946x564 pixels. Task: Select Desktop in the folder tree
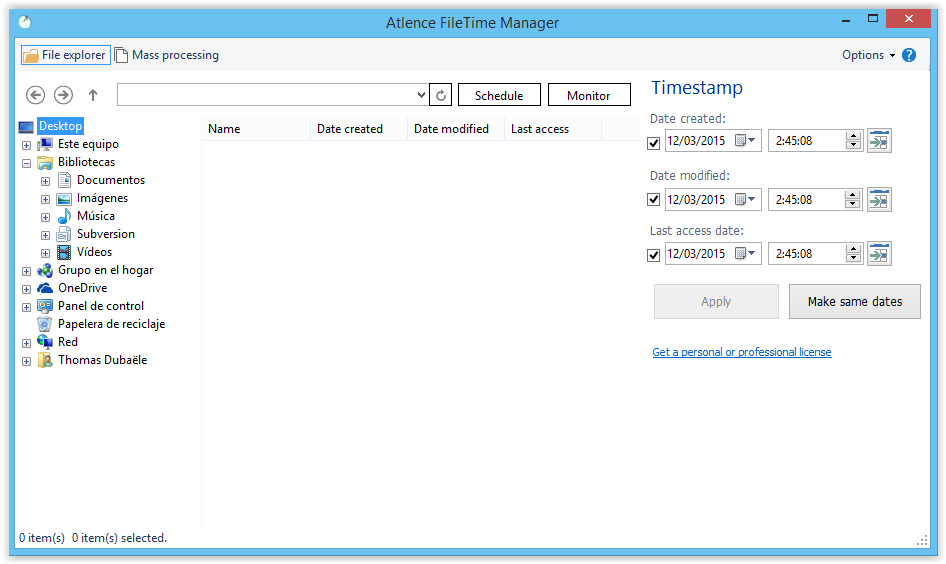pos(60,126)
